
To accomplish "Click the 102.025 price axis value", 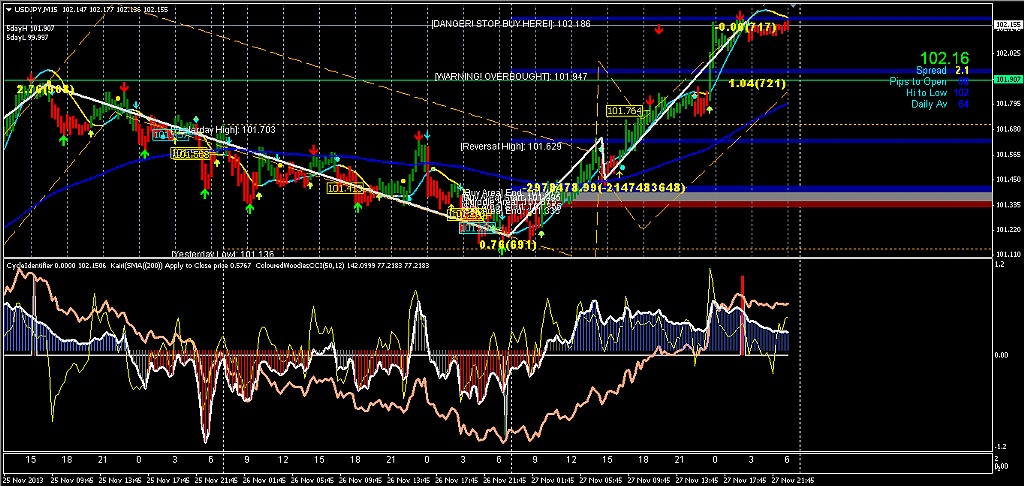I will pos(1008,52).
